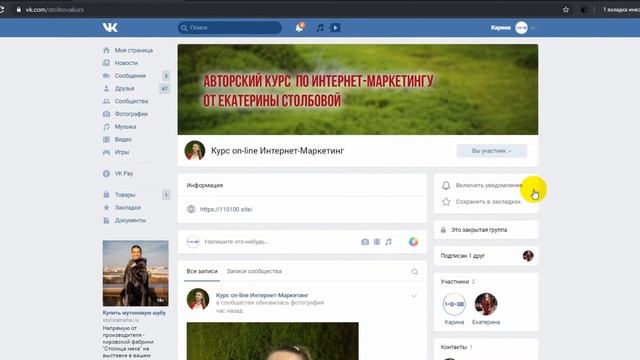640x360 pixels.
Task: Click Карина's avatar in the header
Action: pyautogui.click(x=521, y=27)
